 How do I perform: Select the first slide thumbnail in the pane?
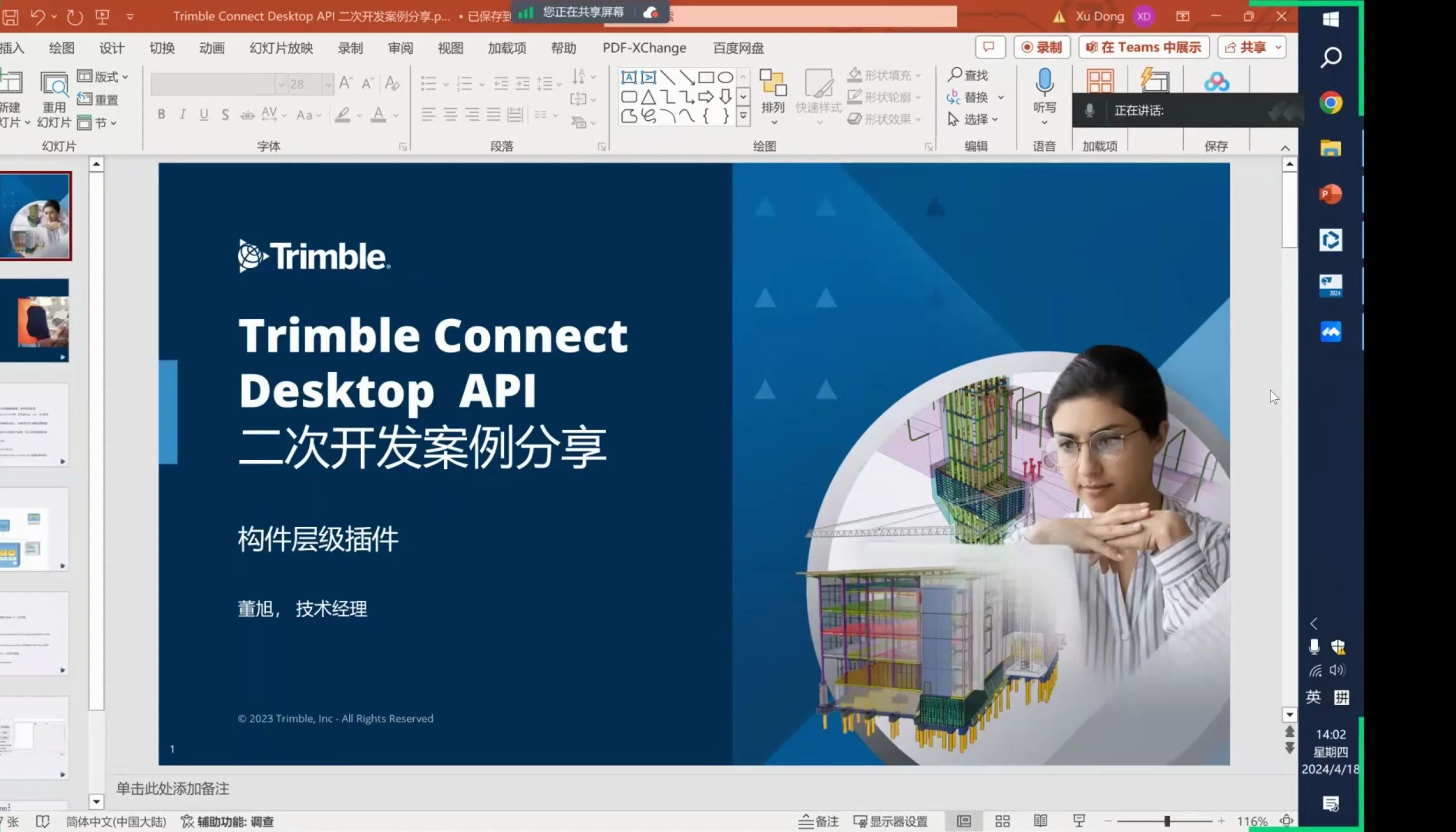tap(36, 217)
